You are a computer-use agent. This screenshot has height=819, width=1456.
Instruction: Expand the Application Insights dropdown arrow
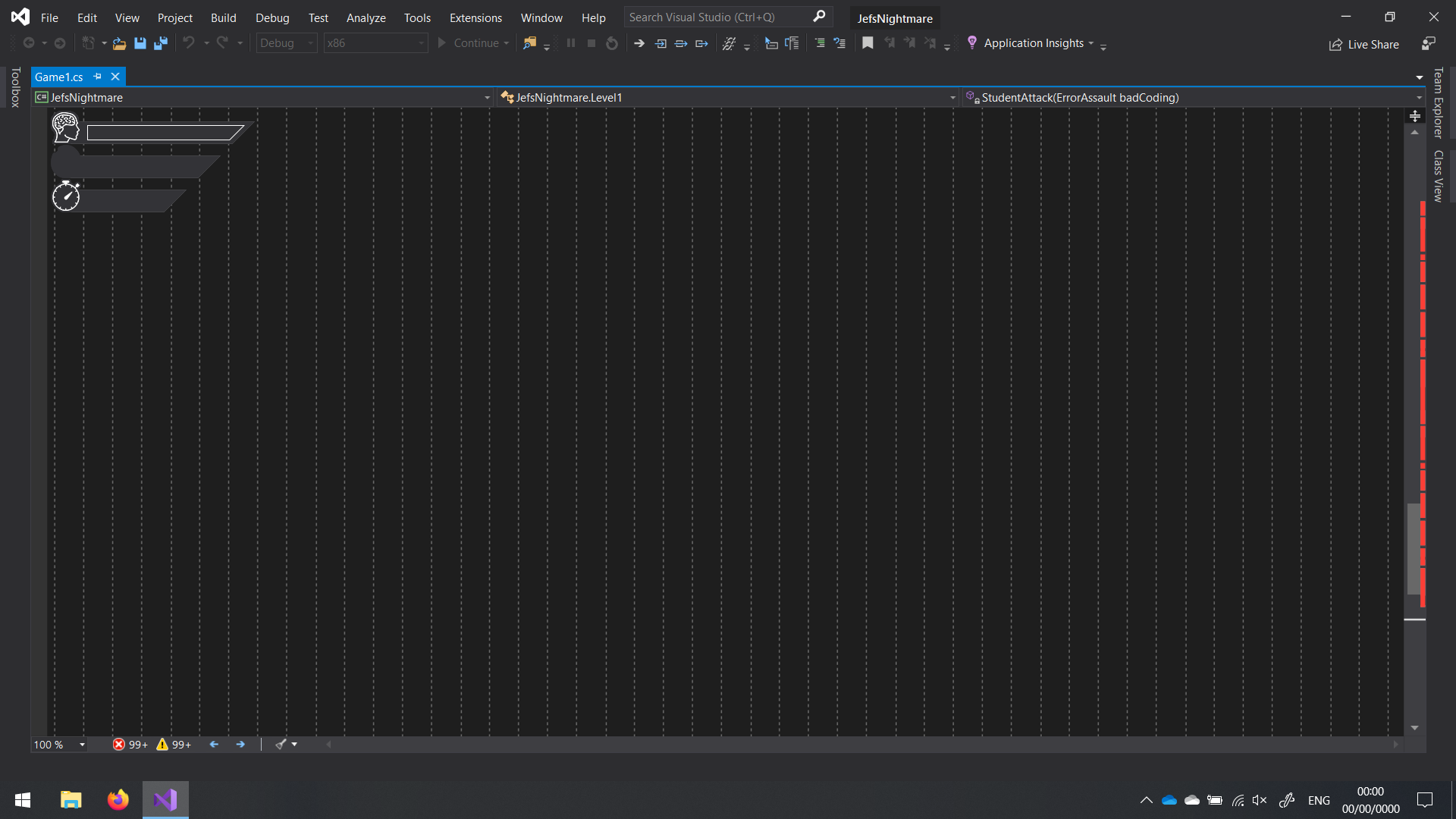[1091, 43]
